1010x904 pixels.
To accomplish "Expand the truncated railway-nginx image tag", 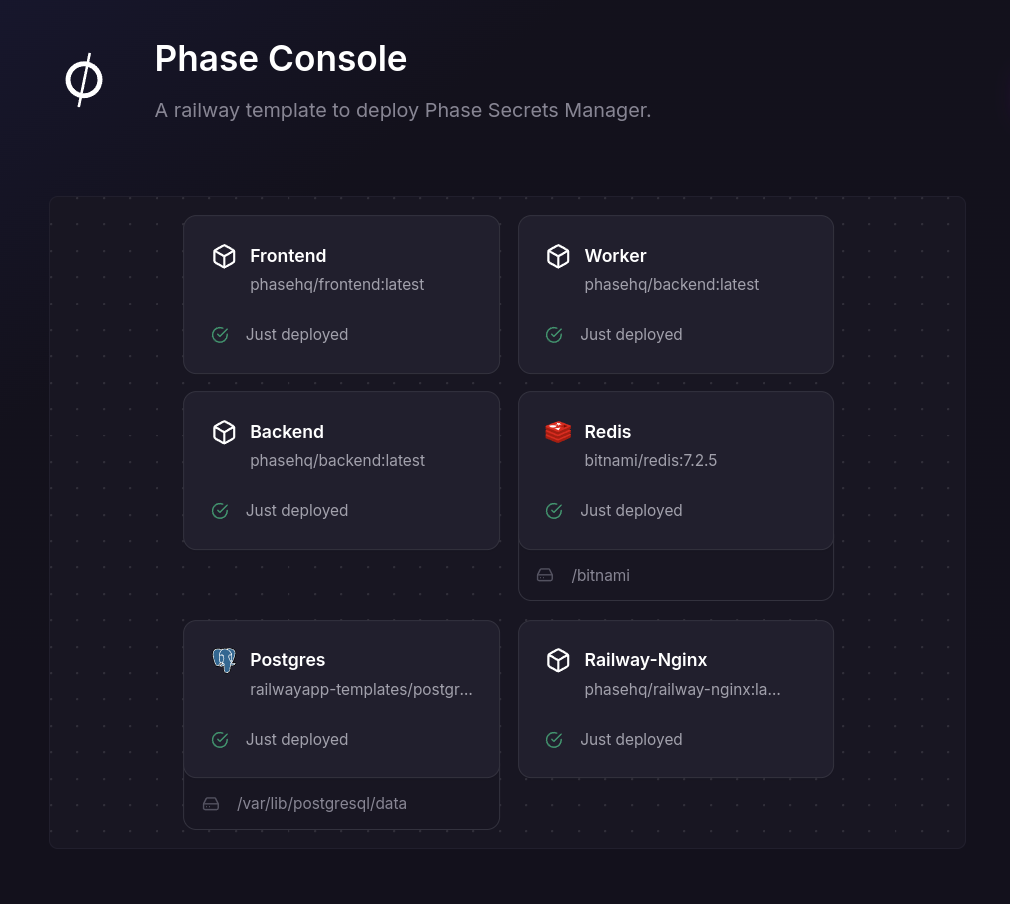I will coord(682,689).
